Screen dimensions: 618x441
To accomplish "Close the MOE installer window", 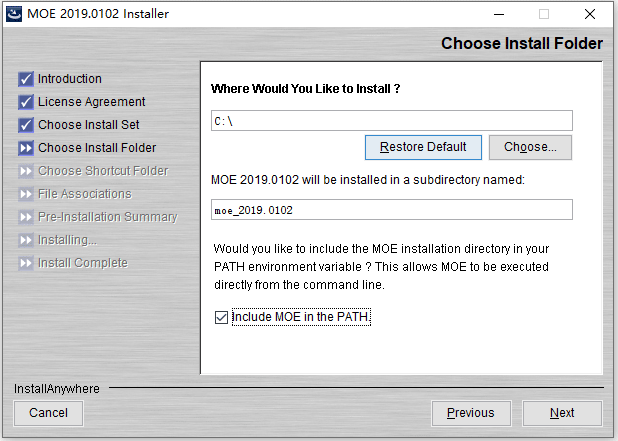I will [x=590, y=14].
